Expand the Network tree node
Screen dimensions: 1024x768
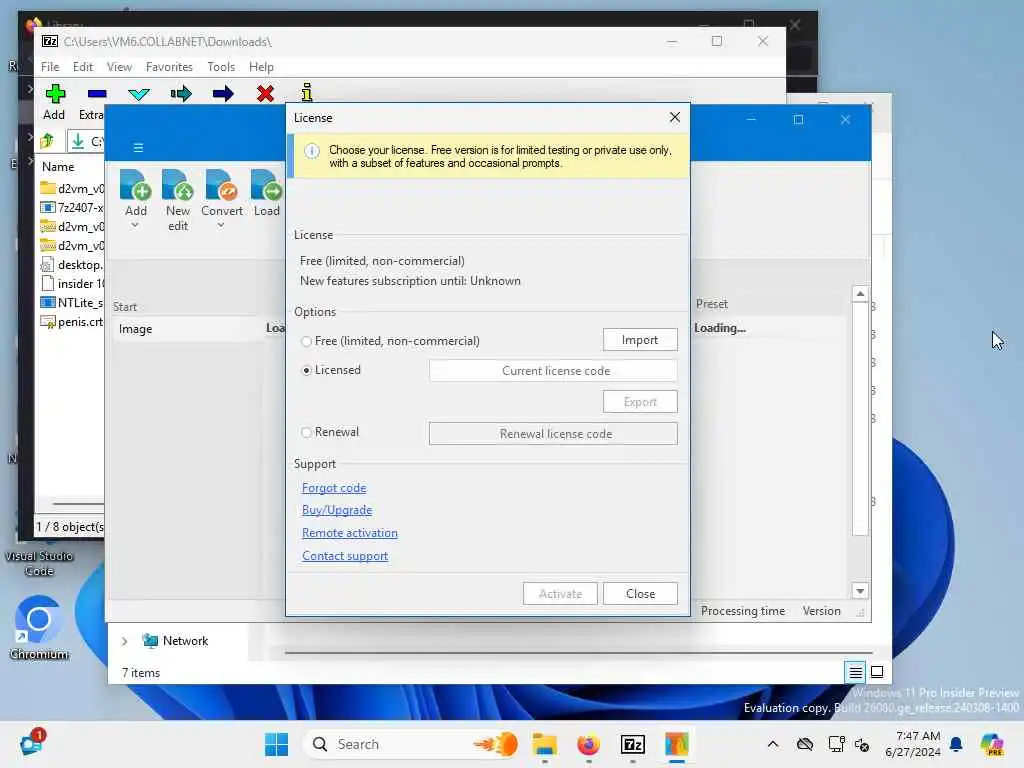(x=124, y=641)
